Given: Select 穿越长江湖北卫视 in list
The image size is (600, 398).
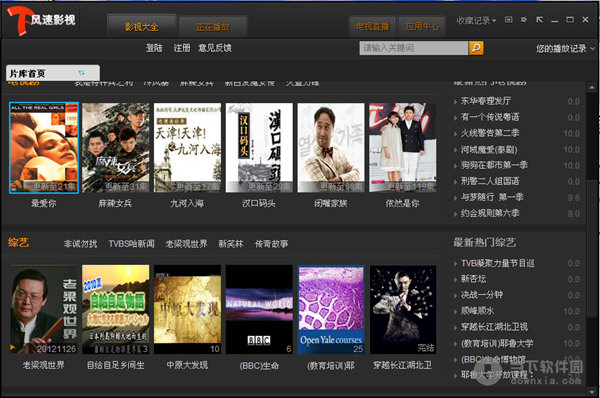Looking at the screenshot, I should 494,327.
